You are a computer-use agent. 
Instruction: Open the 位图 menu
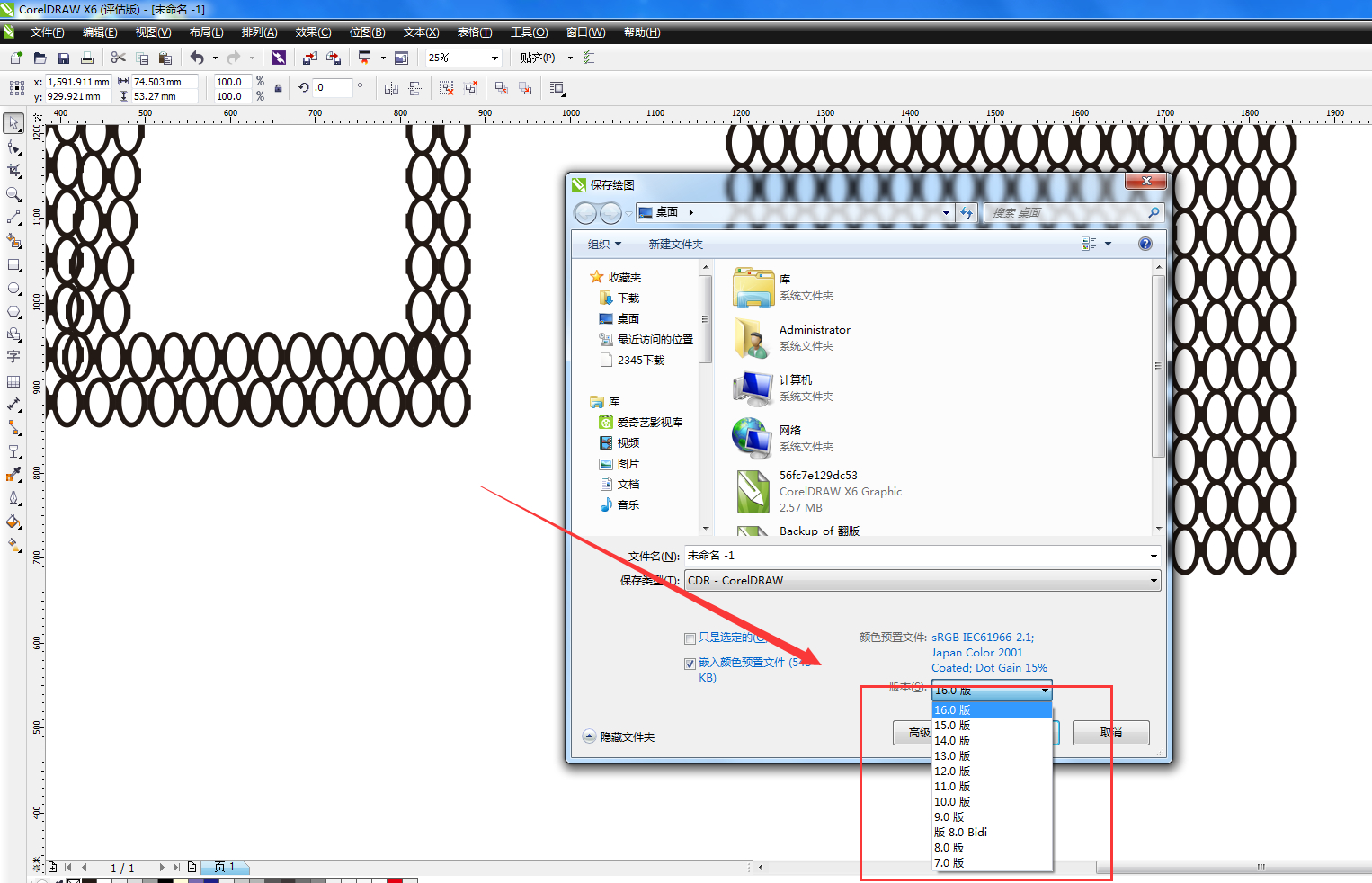click(367, 32)
